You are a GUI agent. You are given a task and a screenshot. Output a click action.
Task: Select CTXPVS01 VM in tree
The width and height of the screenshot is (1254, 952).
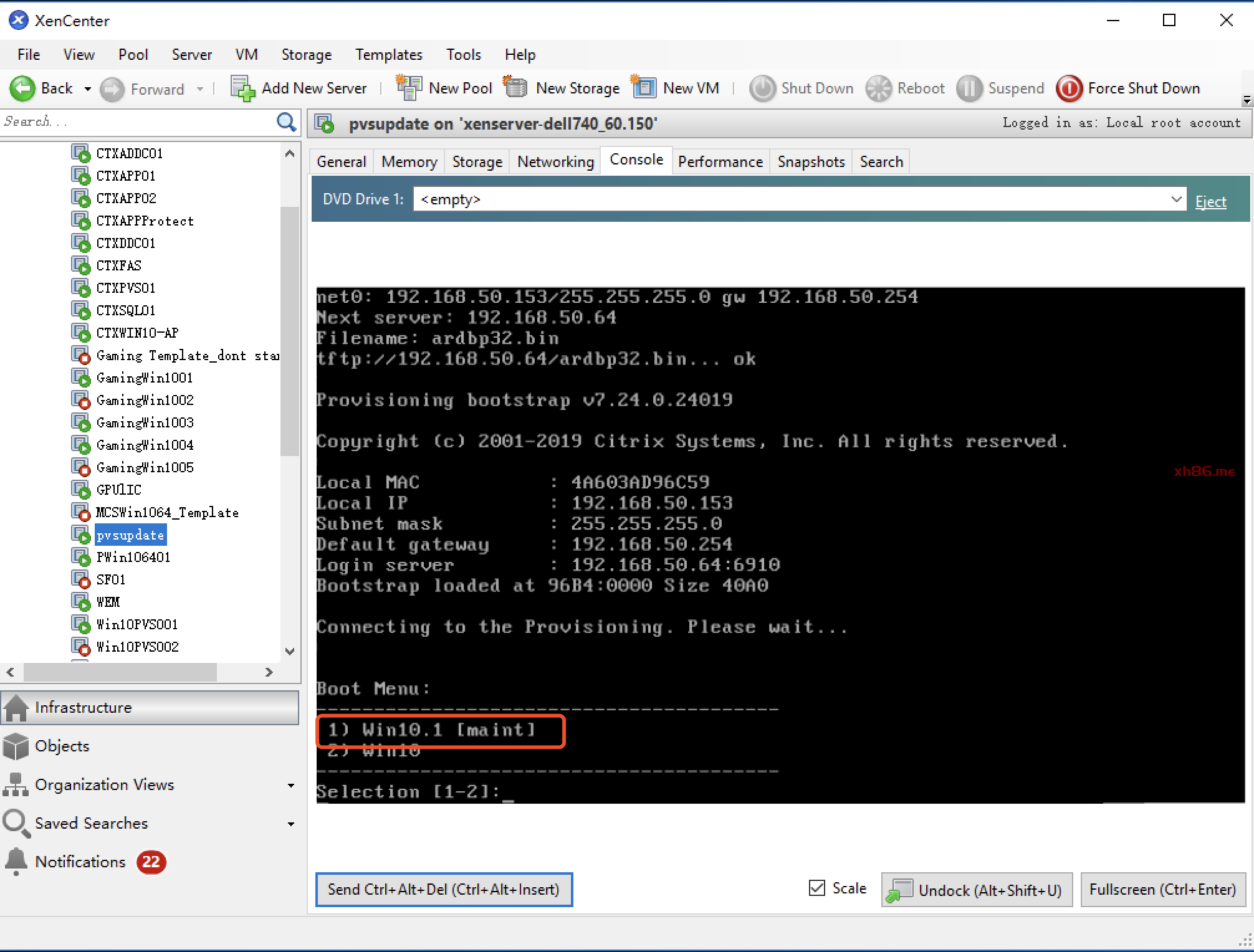click(x=125, y=288)
